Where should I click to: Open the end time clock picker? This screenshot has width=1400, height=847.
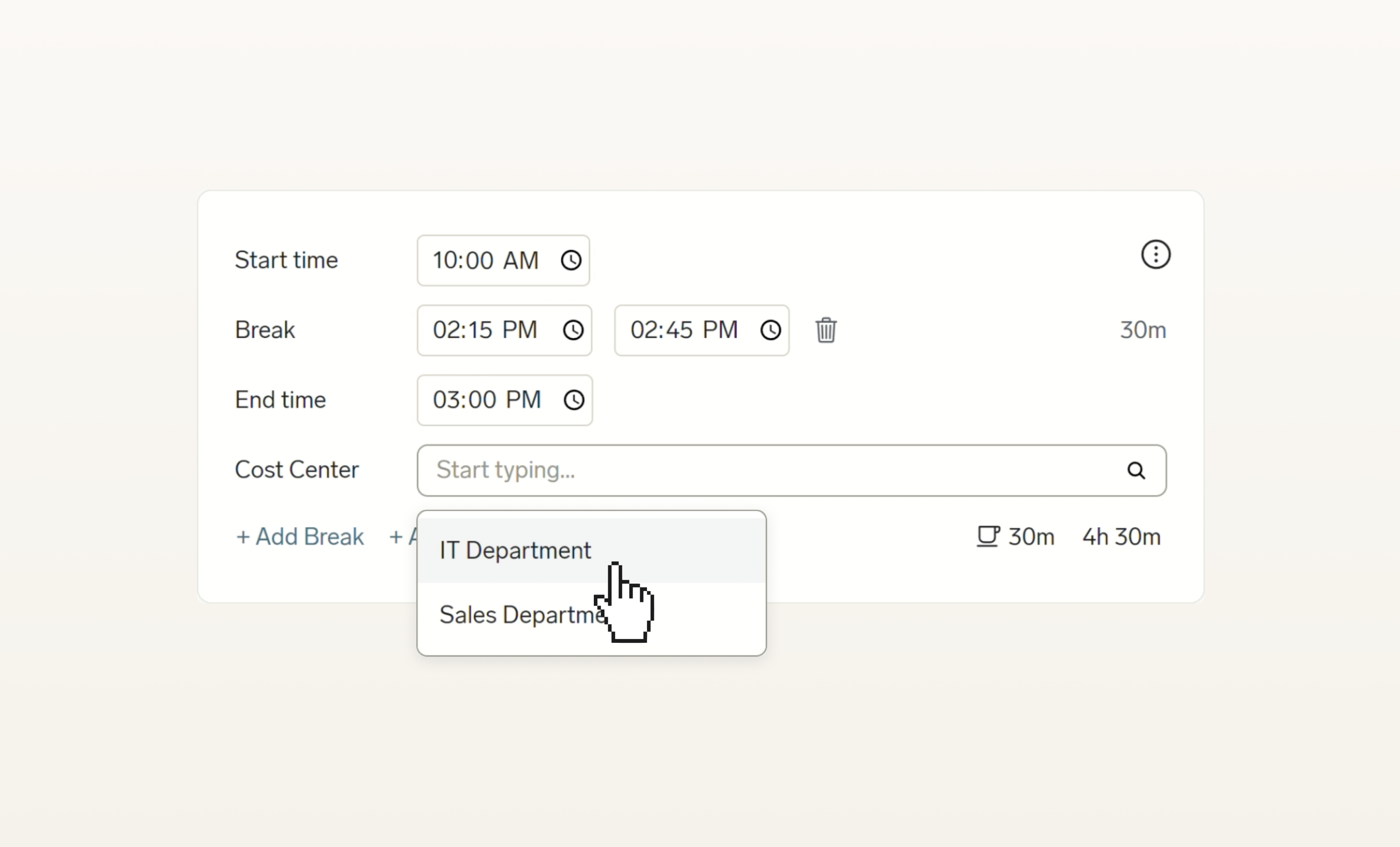[573, 400]
